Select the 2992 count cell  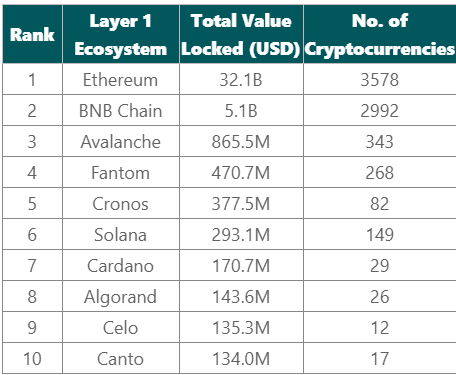[380, 110]
